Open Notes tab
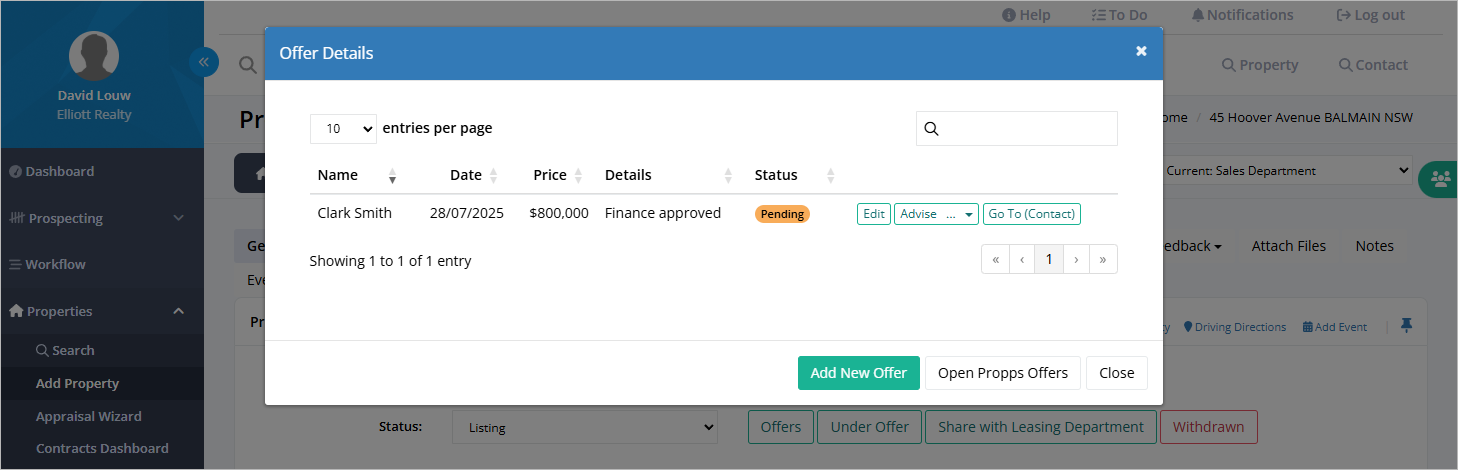Viewport: 1458px width, 470px height. (x=1375, y=246)
